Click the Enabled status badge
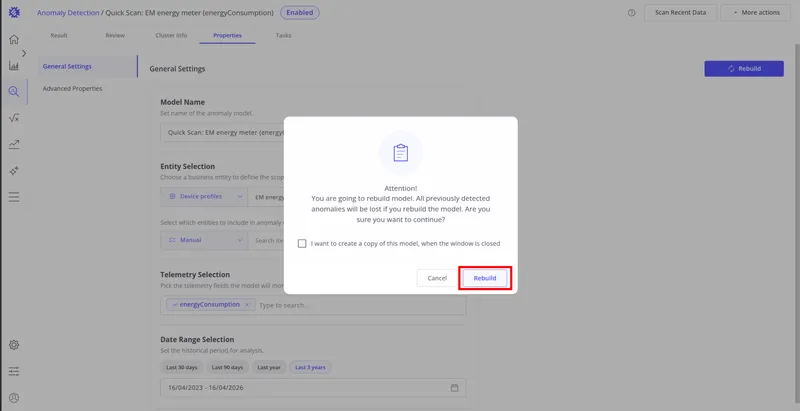 coord(300,13)
